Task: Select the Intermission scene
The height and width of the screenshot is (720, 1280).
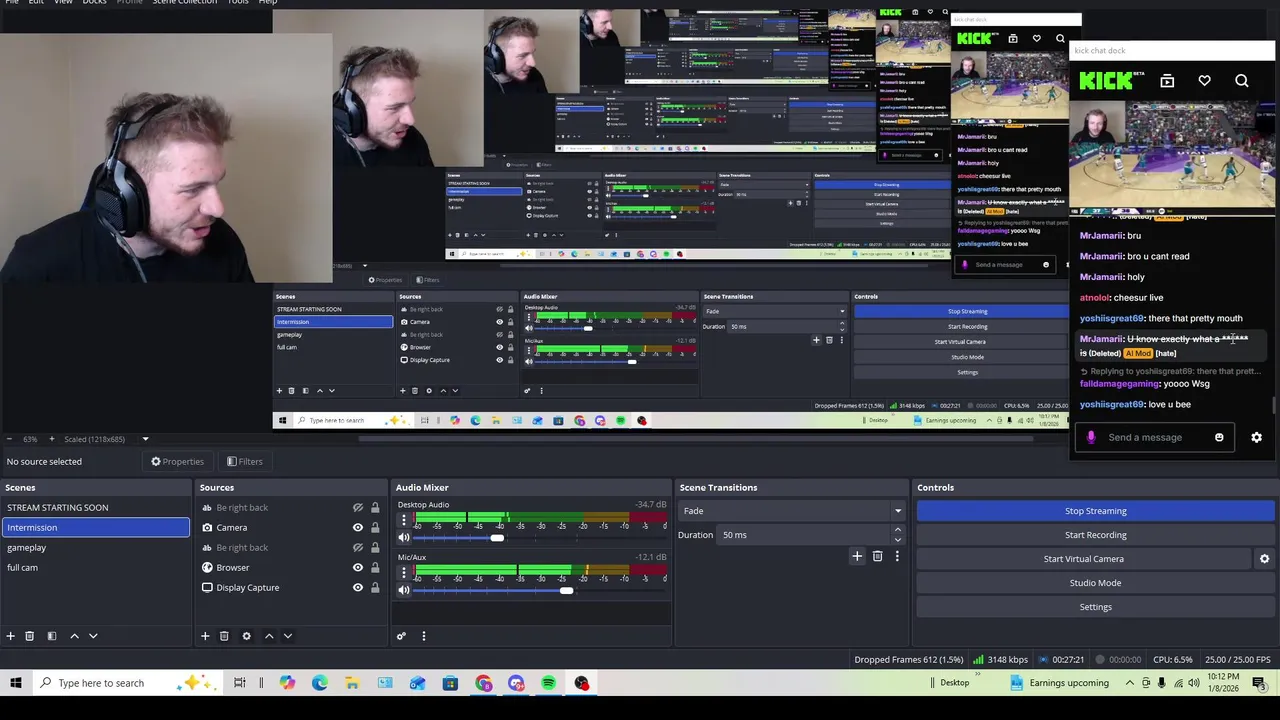Action: click(x=95, y=527)
